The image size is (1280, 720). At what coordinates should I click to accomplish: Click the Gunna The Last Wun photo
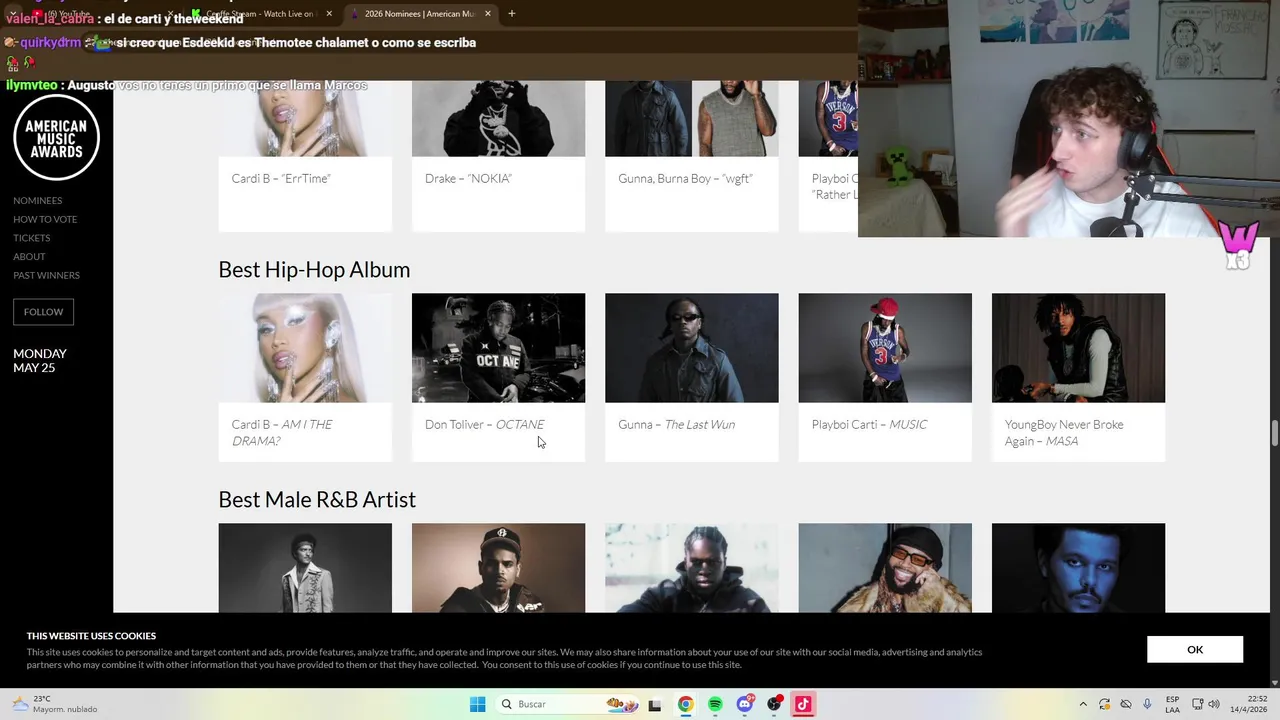691,348
